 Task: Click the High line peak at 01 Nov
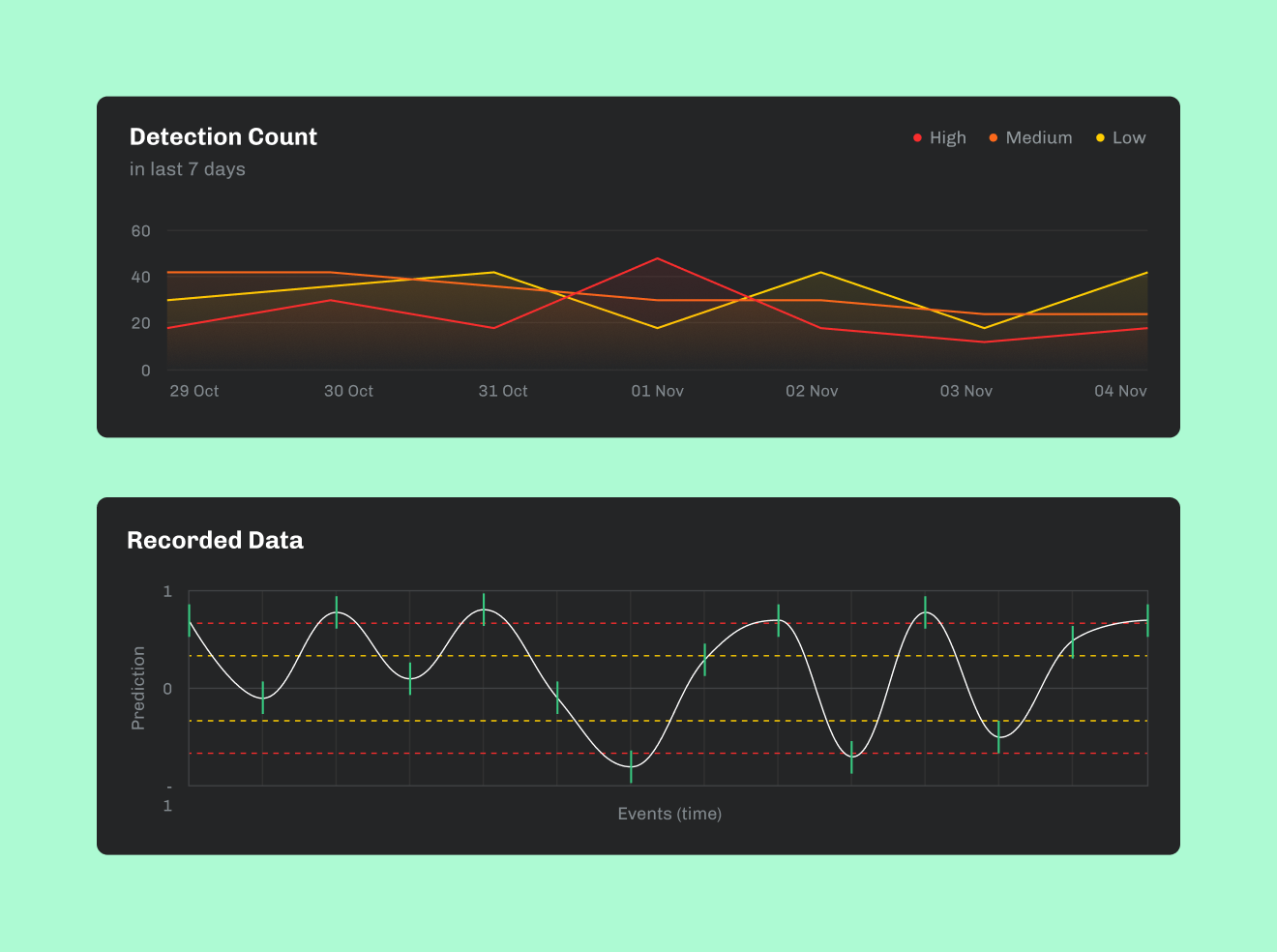coord(658,258)
